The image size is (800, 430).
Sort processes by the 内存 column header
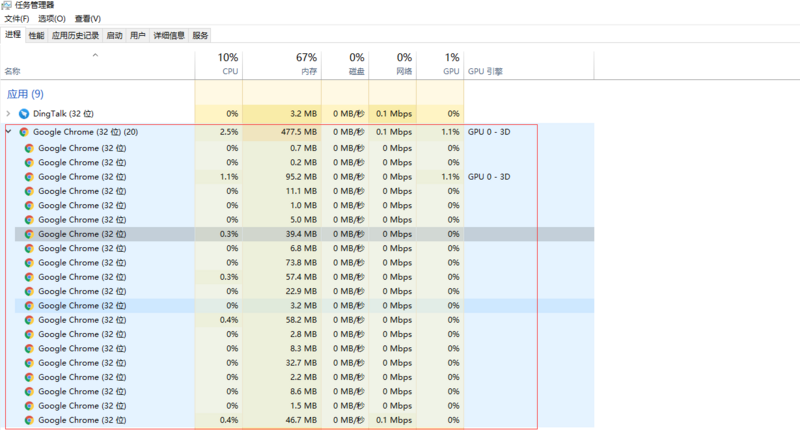point(282,65)
